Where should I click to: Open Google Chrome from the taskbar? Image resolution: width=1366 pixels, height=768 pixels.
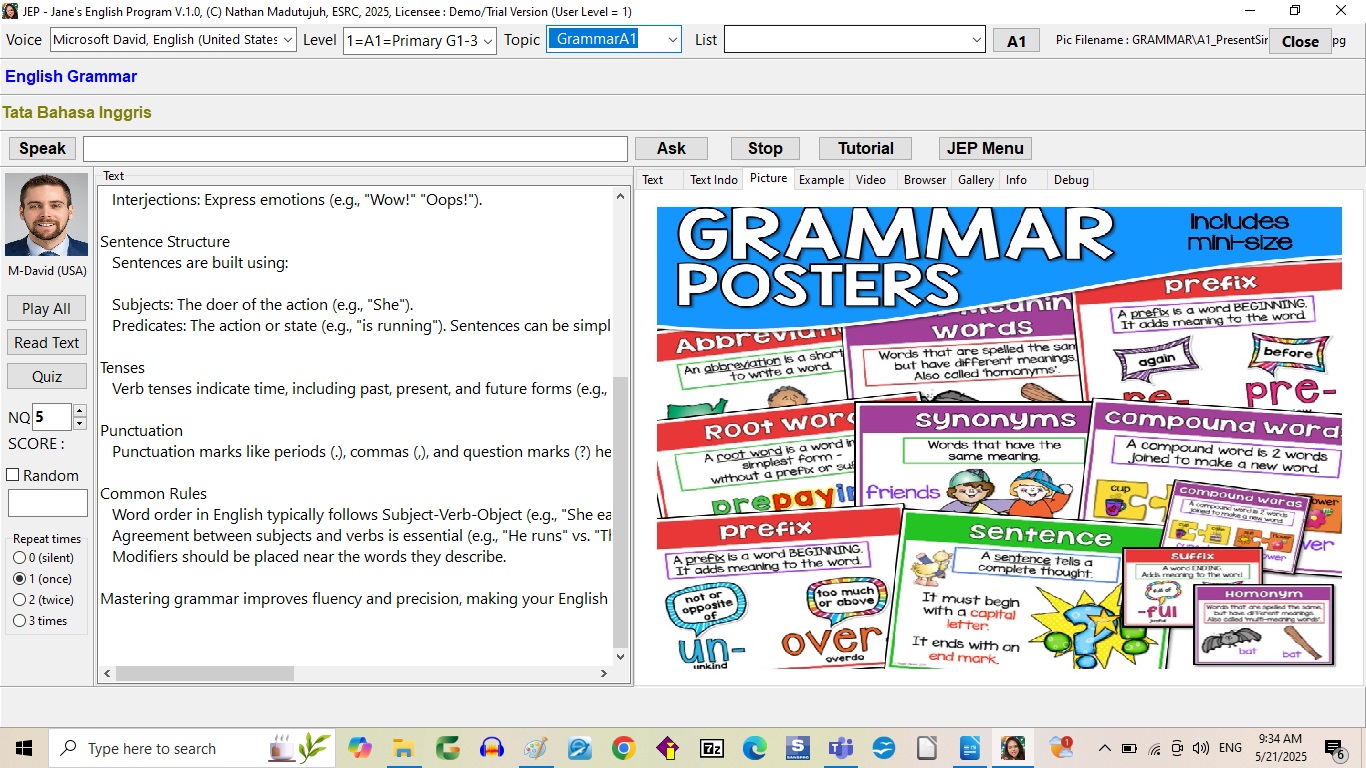tap(624, 748)
